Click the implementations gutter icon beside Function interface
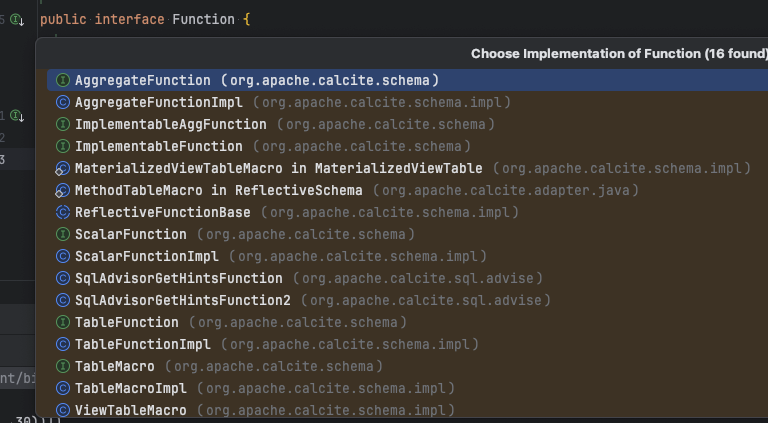 tap(16, 19)
